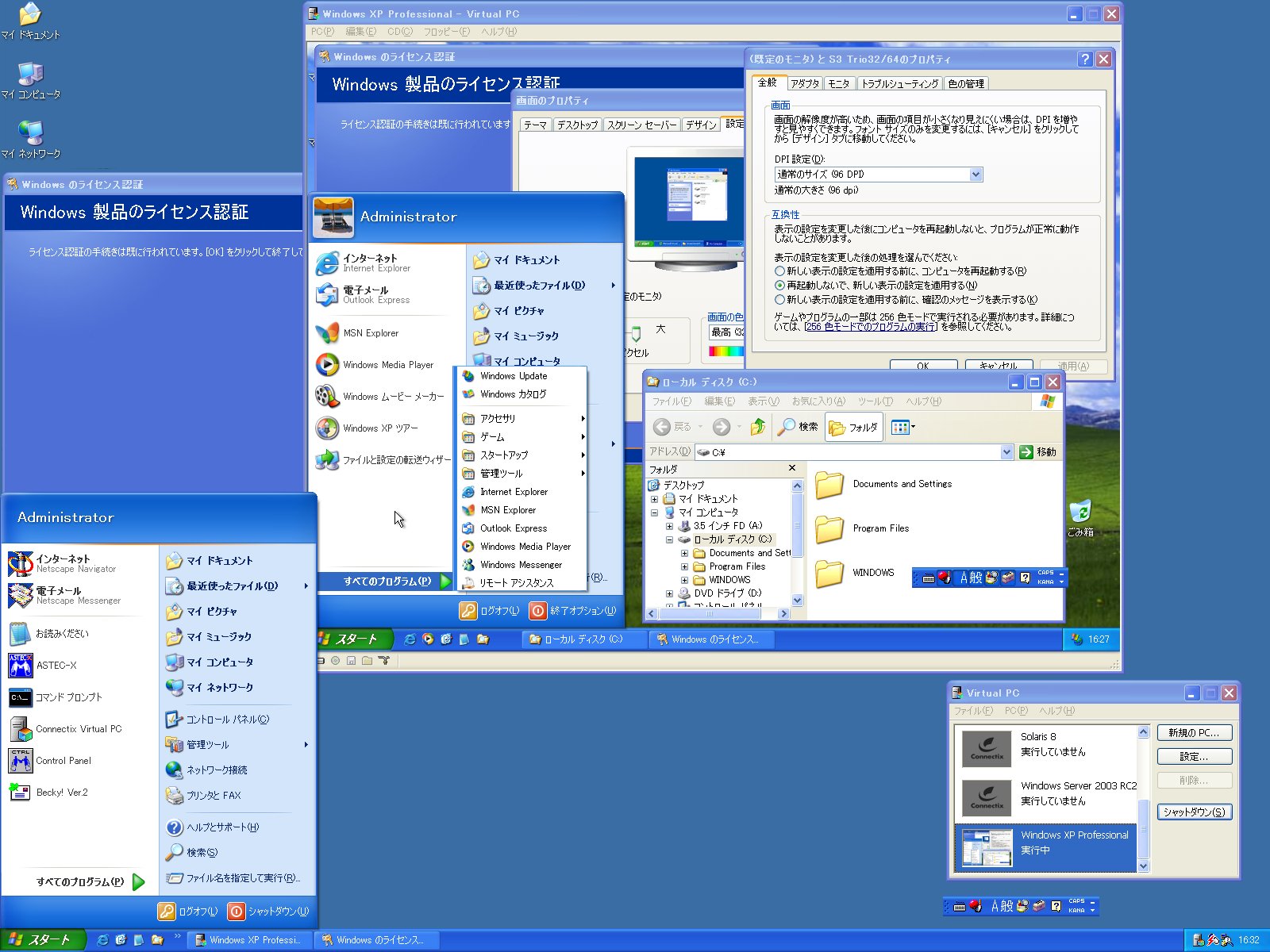The height and width of the screenshot is (952, 1270).
Task: Open スクリーン セーバー tab in display properties
Action: 641,125
